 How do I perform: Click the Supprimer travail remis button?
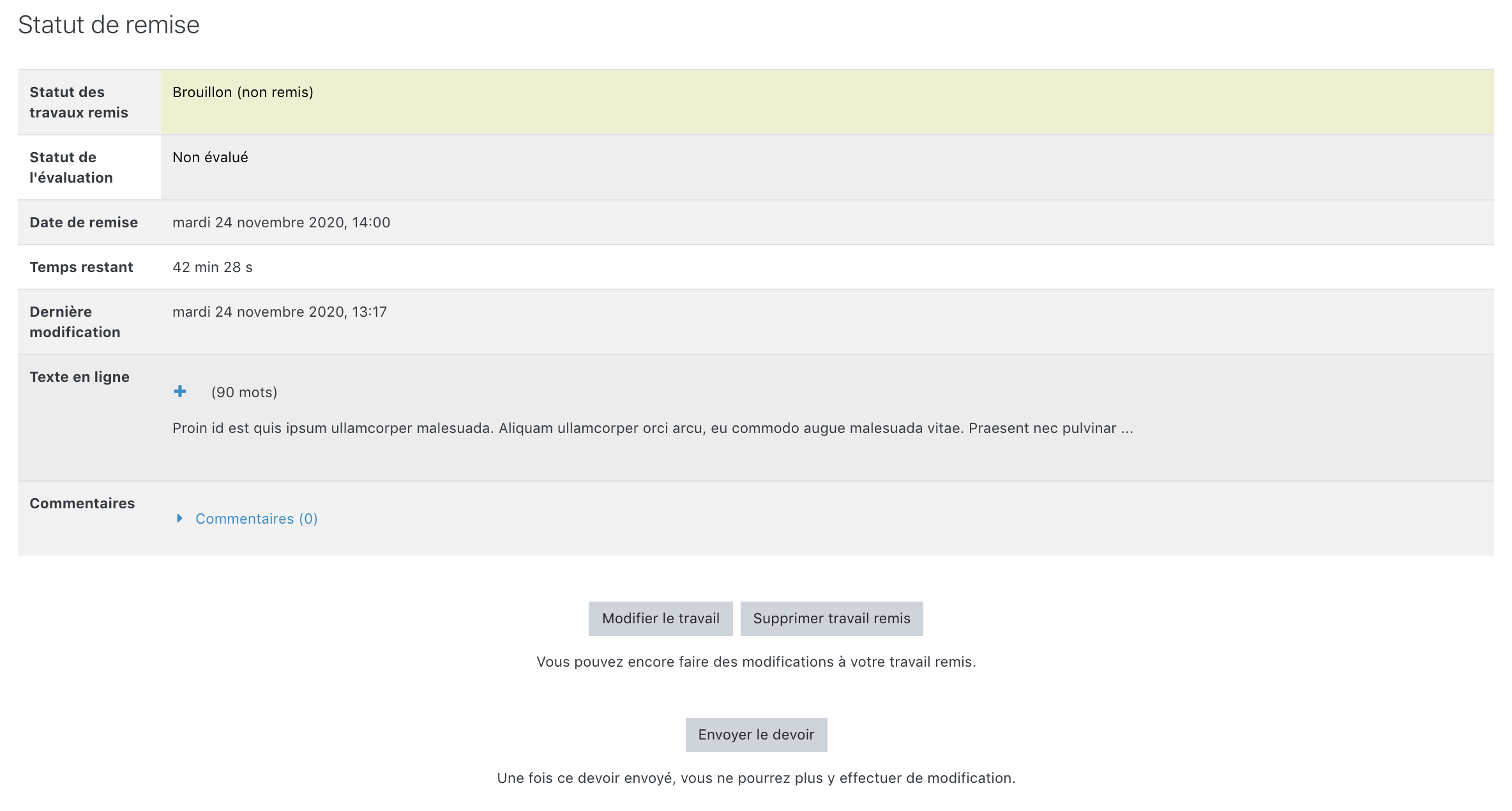click(831, 618)
